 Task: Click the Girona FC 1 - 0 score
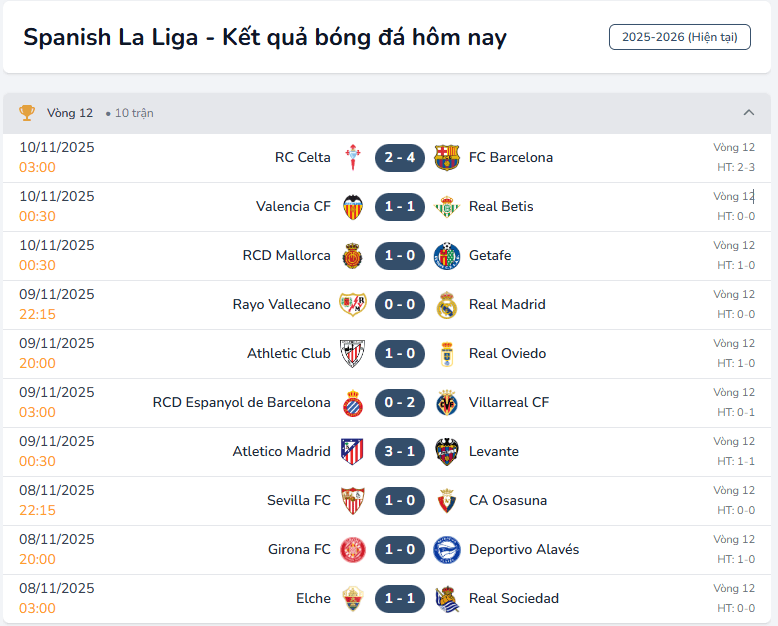point(400,549)
